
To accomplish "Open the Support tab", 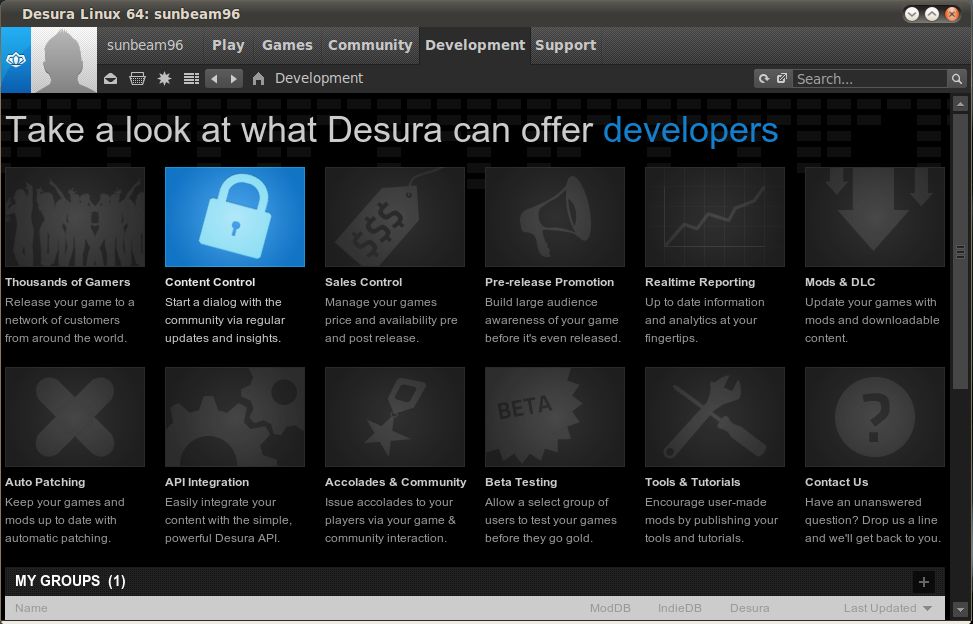I will click(565, 45).
